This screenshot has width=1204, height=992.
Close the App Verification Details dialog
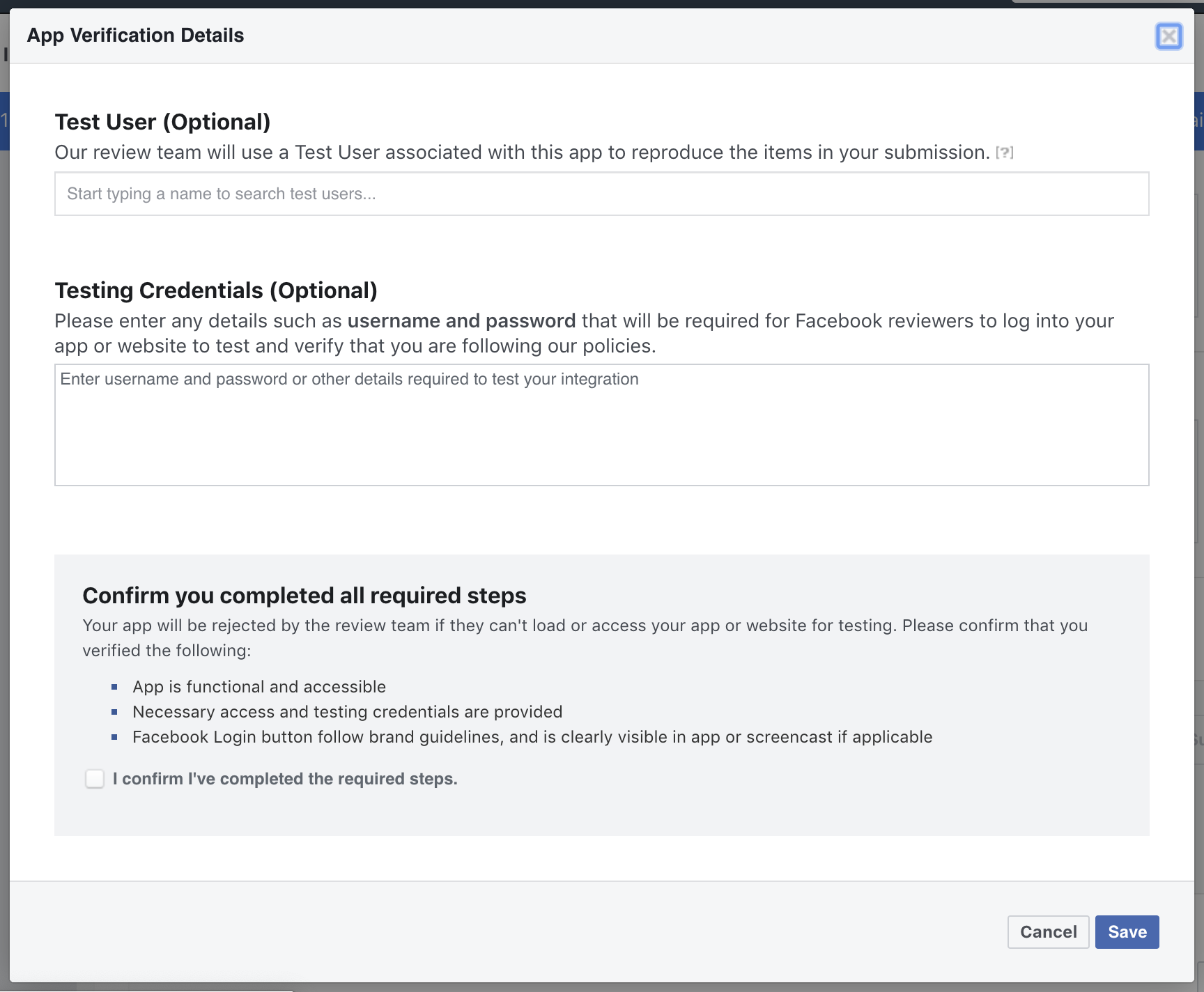[1169, 37]
